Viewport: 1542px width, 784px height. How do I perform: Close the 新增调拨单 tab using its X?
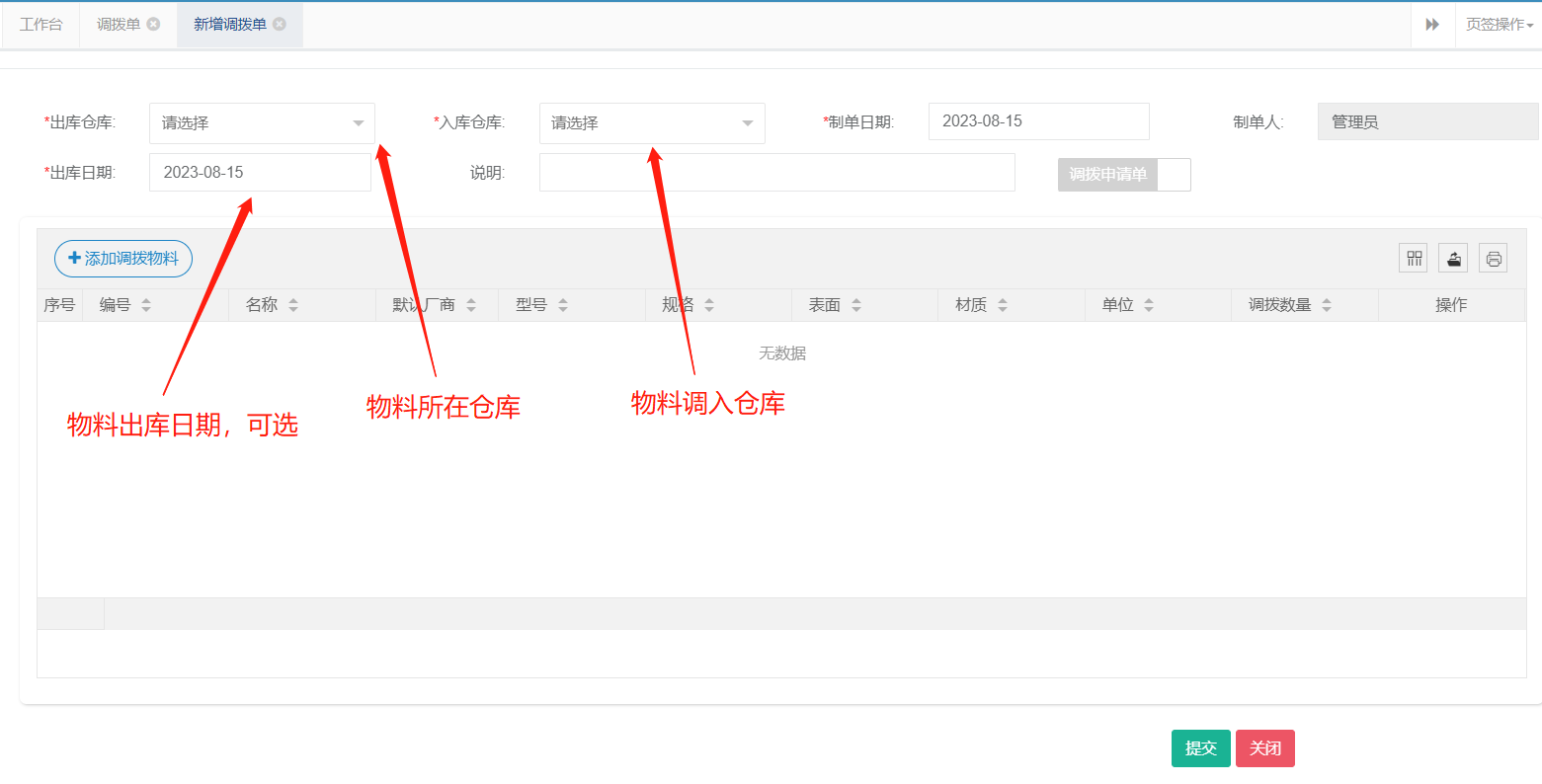(280, 25)
